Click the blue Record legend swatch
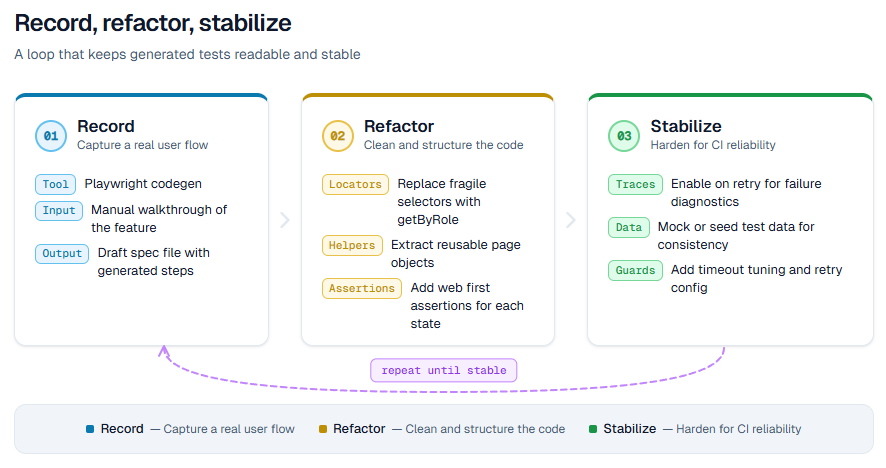 pos(90,429)
